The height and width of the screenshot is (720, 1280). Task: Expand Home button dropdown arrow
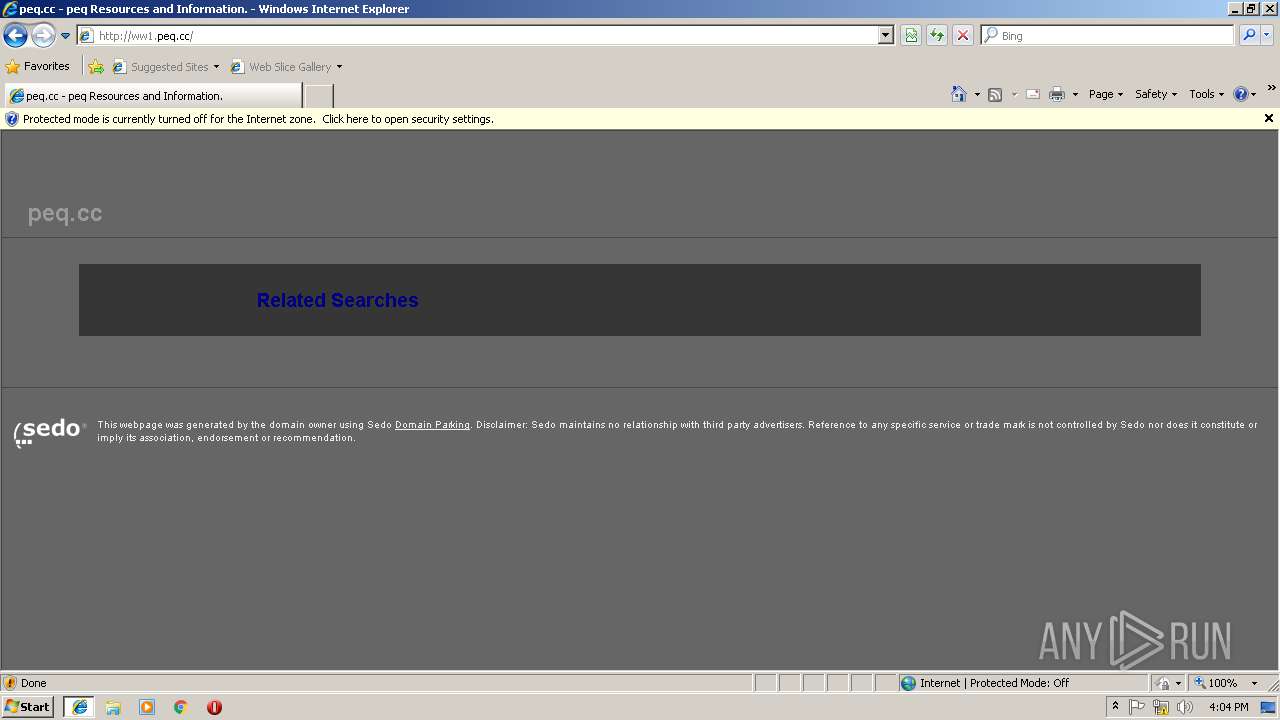coord(977,94)
